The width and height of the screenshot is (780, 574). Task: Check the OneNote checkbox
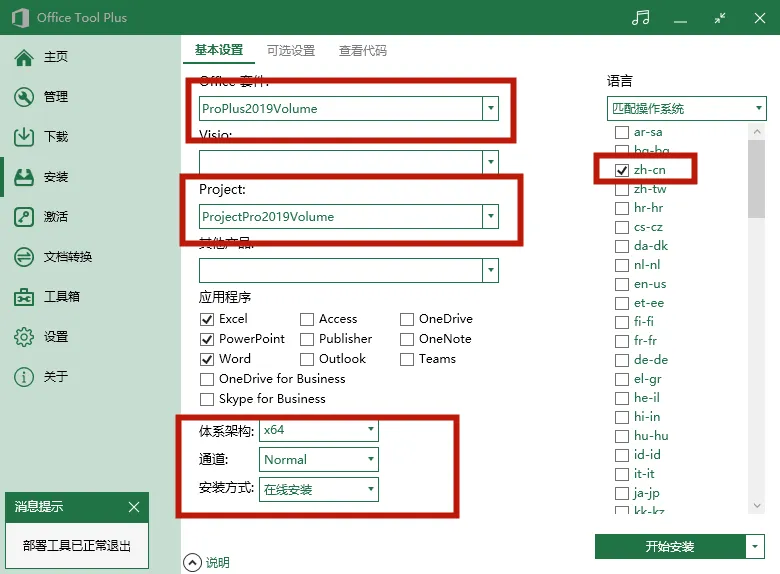point(407,339)
